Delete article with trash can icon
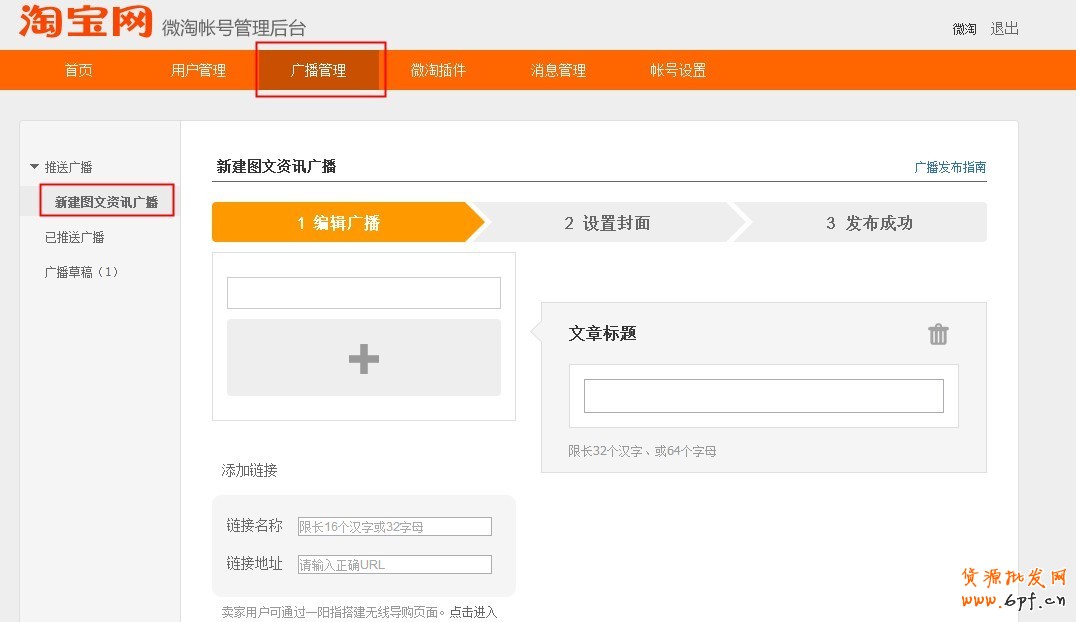This screenshot has width=1076, height=622. tap(938, 334)
